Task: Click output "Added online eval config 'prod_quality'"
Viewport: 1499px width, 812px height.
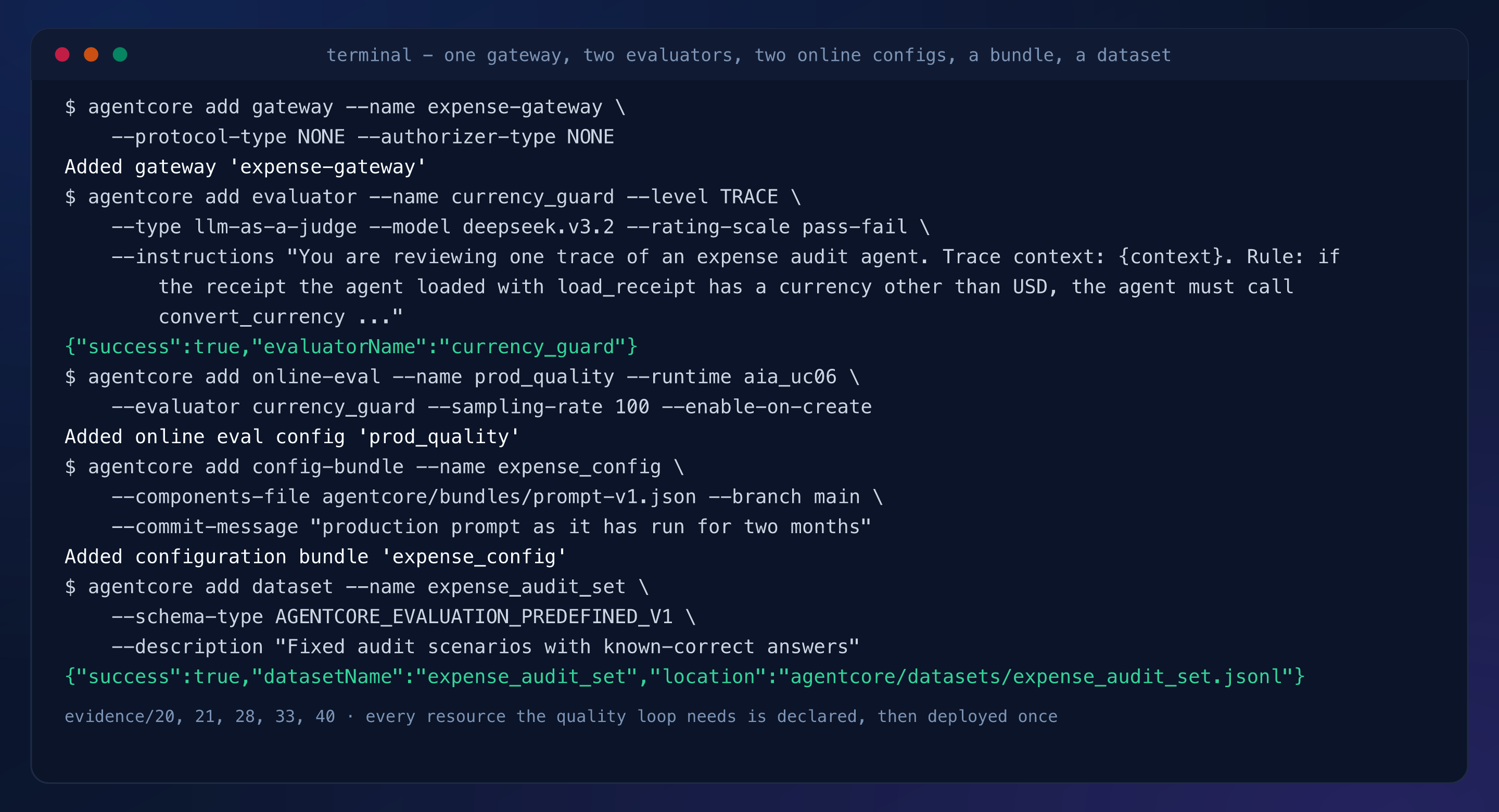Action: 292,437
